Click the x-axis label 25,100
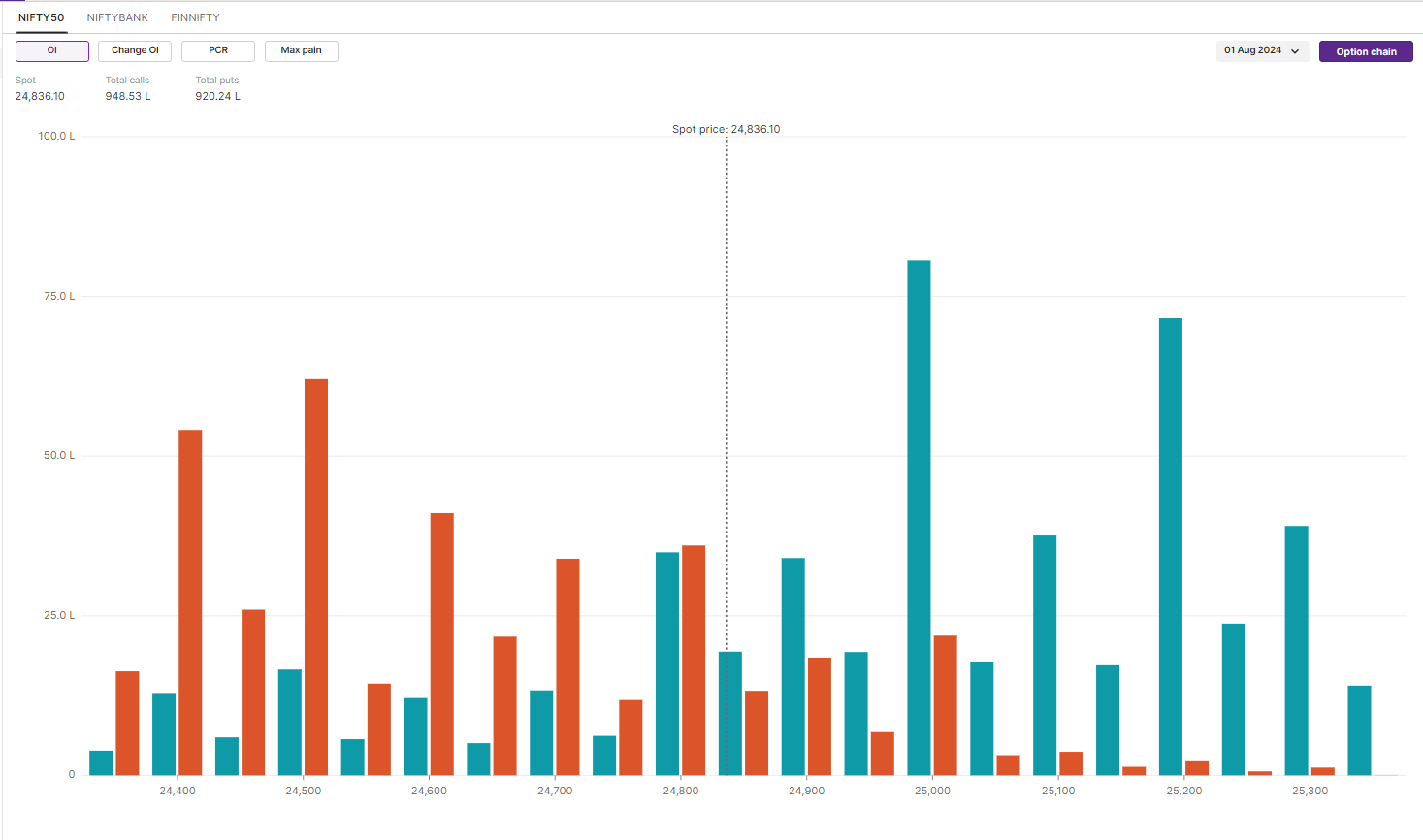Image resolution: width=1423 pixels, height=840 pixels. coord(1058,791)
